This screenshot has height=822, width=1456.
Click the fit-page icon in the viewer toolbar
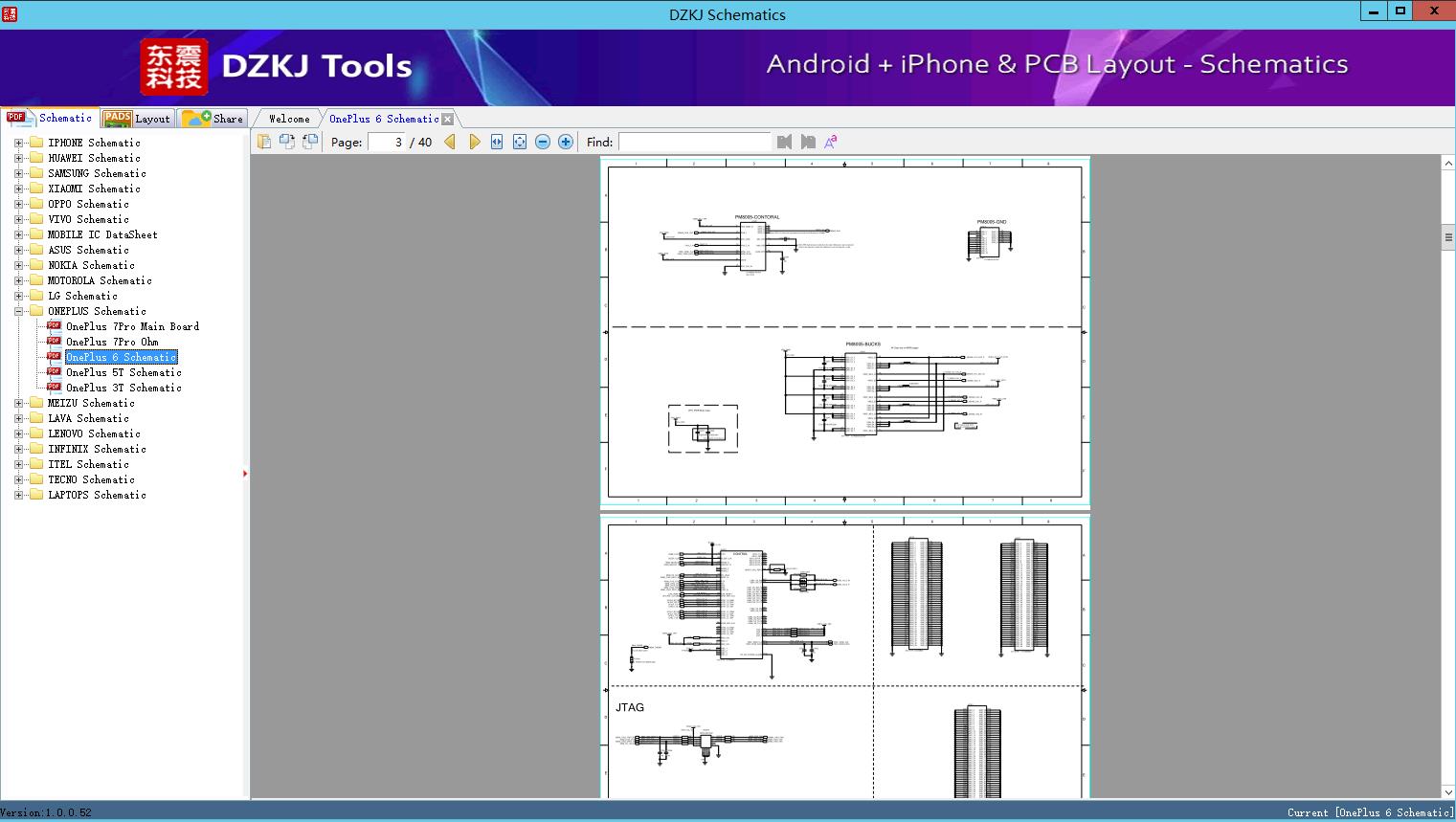click(x=520, y=142)
